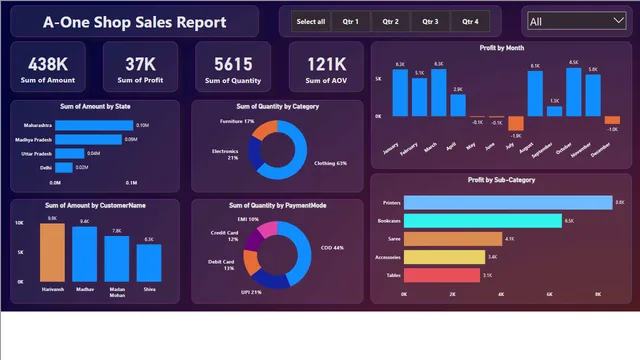Image resolution: width=640 pixels, height=360 pixels.
Task: Select the April profit bar
Action: click(458, 105)
